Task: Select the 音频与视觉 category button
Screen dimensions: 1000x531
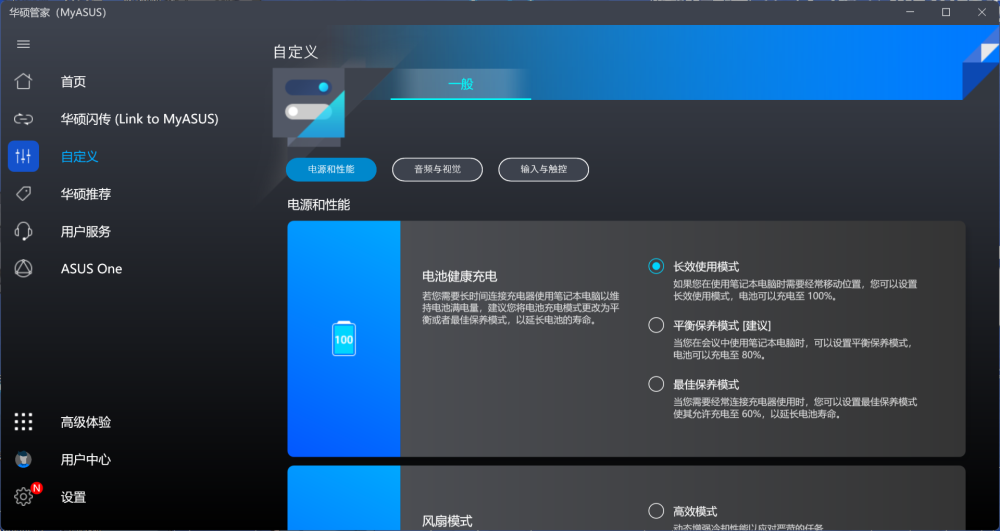Action: (x=438, y=170)
